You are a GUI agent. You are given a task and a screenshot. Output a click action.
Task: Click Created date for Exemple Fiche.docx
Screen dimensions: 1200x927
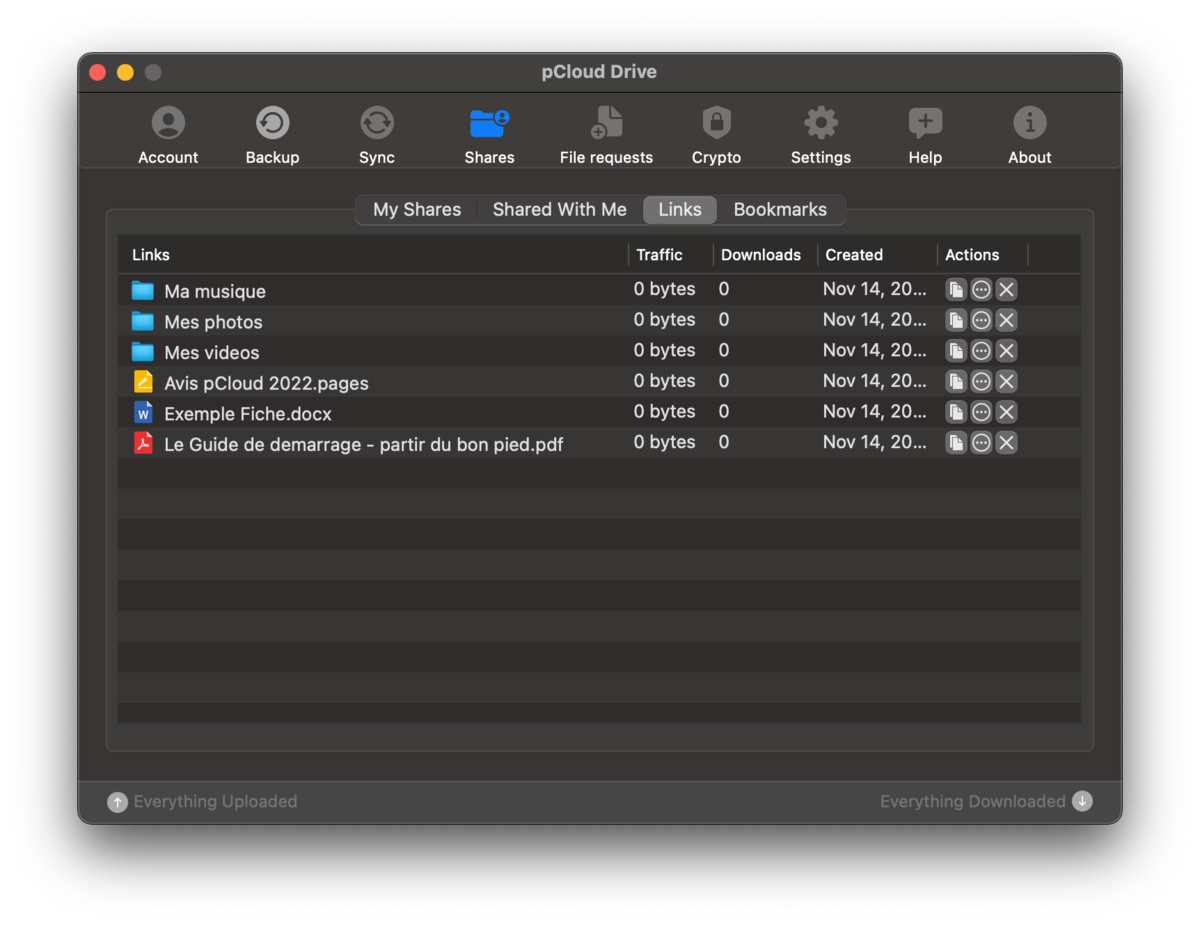pos(875,411)
